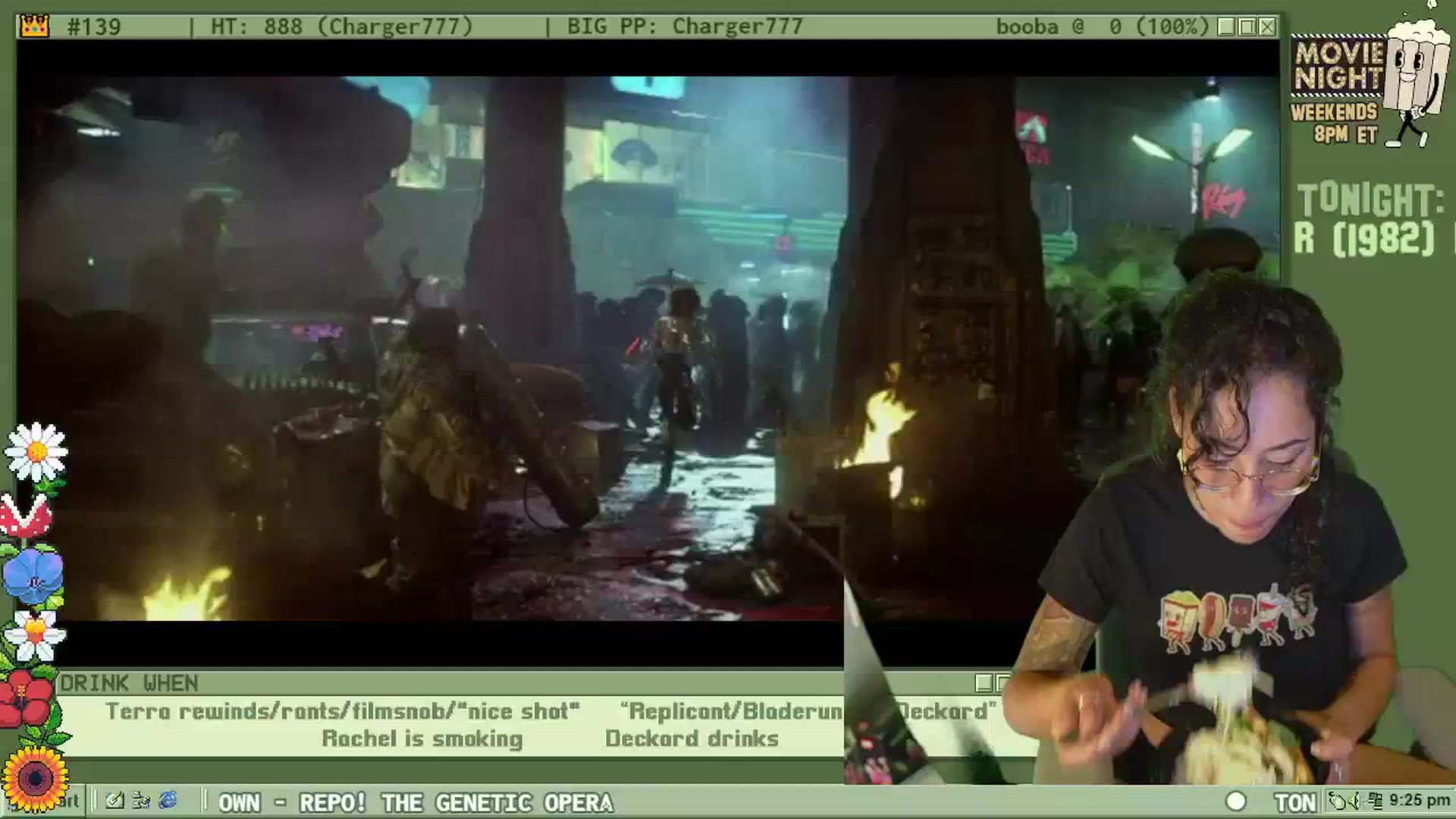Click the 'Deckard drinks' rule
The image size is (1456, 819).
(x=692, y=739)
